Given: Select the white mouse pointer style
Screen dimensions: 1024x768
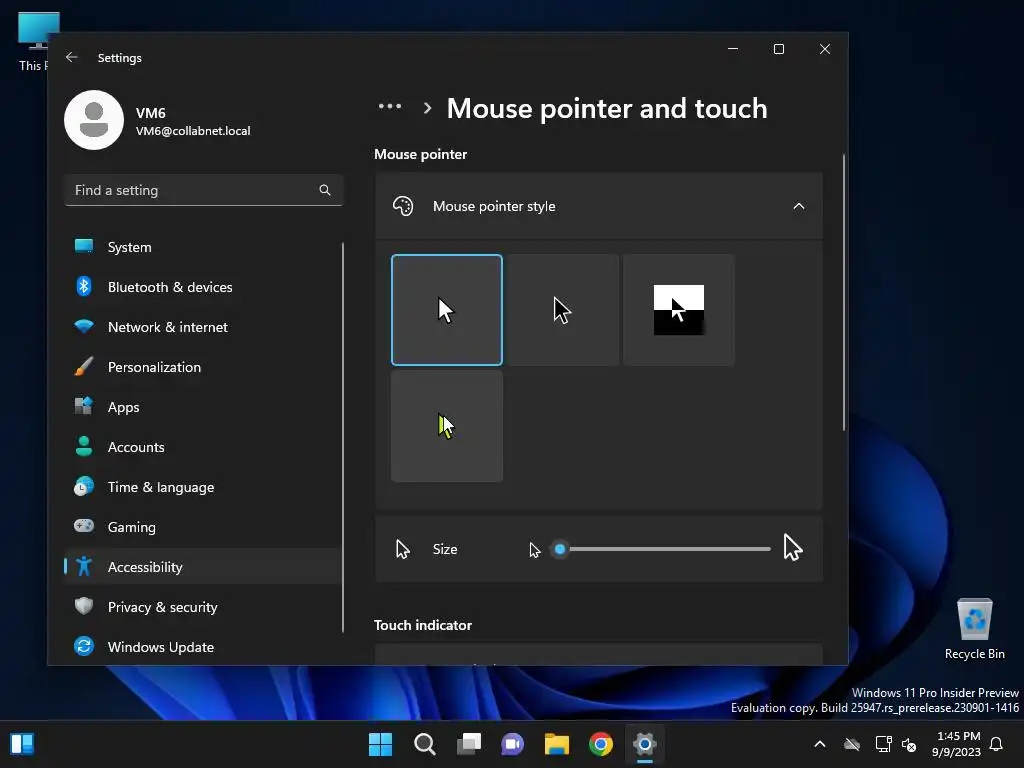Looking at the screenshot, I should click(x=447, y=310).
